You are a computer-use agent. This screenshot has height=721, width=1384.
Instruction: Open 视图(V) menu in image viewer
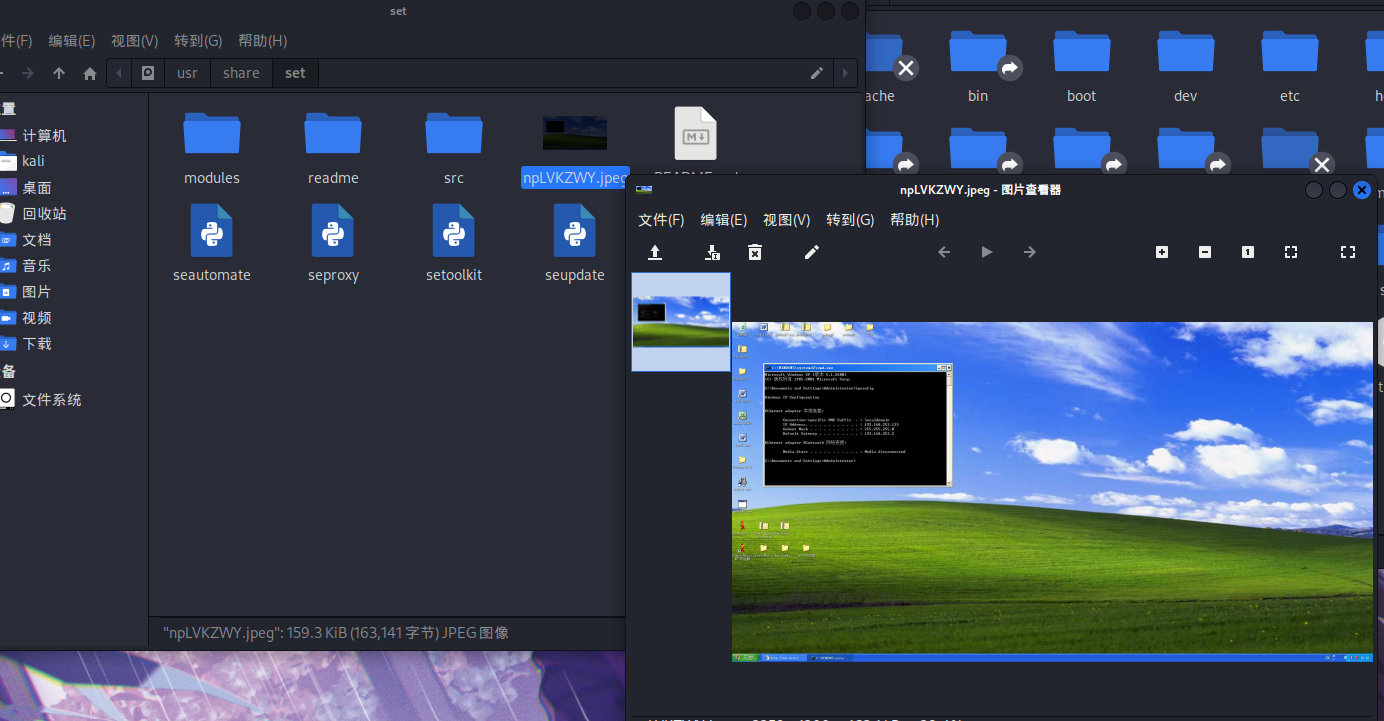pos(787,220)
